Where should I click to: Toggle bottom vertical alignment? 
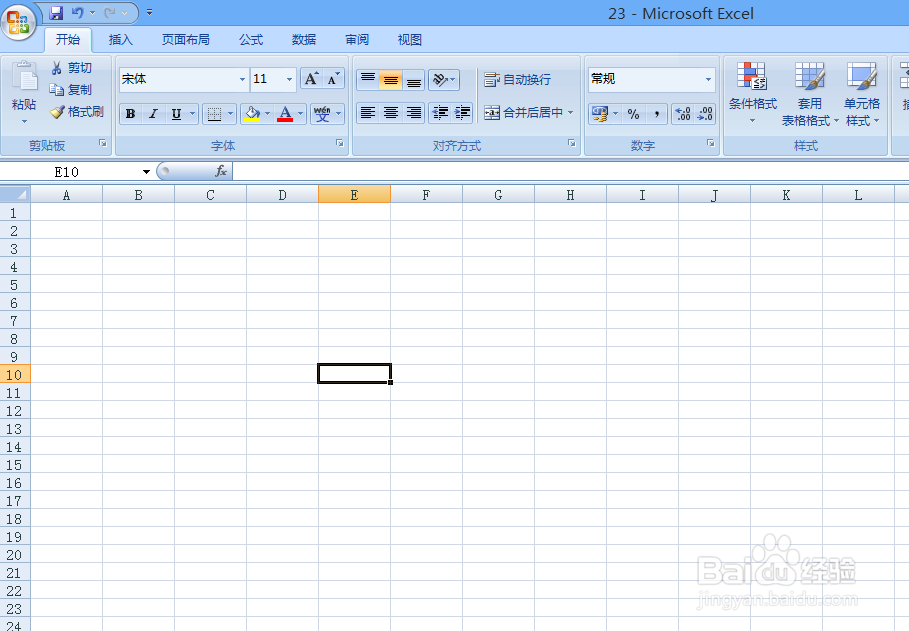point(413,79)
